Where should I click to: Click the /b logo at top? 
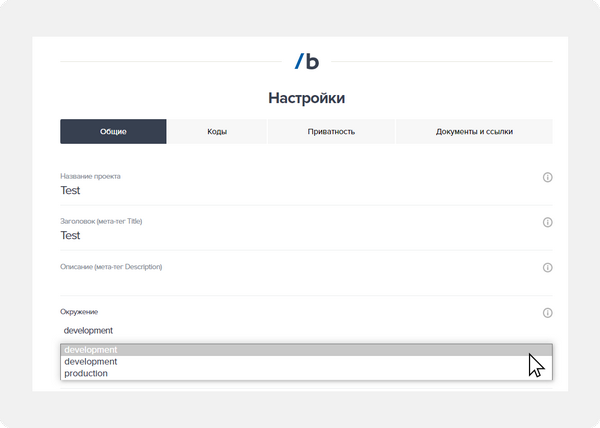click(x=307, y=61)
